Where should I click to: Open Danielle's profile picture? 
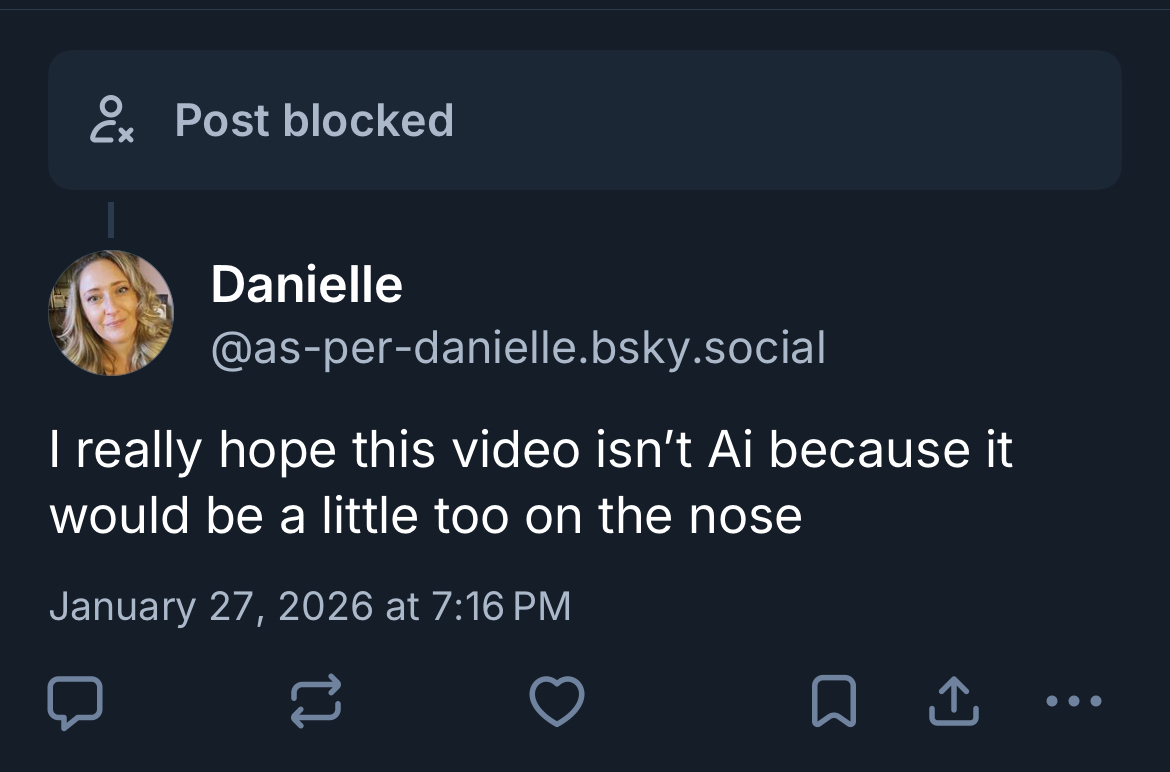tap(110, 313)
